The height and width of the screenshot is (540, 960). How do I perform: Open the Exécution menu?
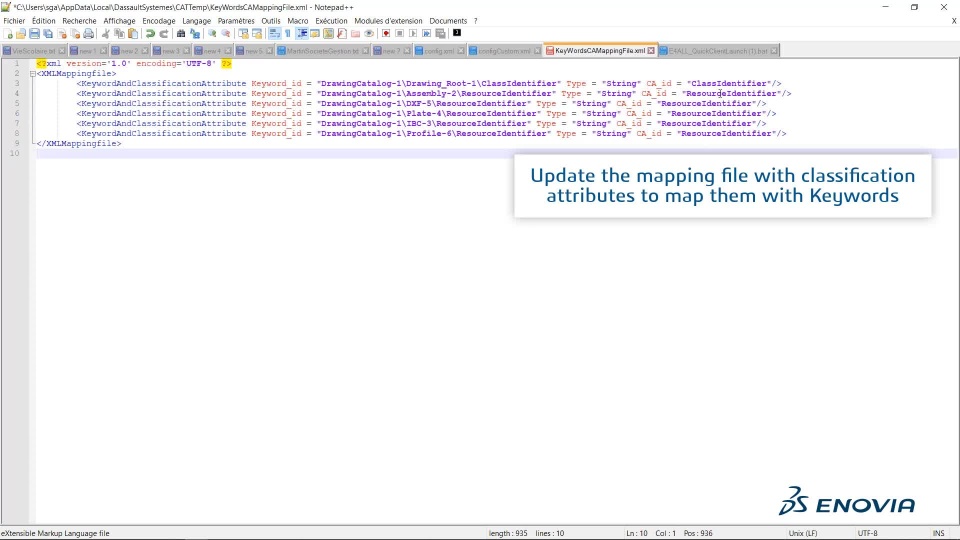(331, 21)
